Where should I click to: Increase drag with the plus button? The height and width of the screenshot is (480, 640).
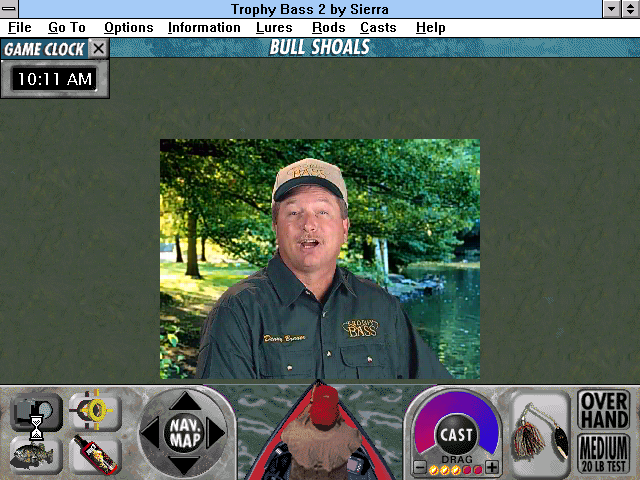coord(492,468)
